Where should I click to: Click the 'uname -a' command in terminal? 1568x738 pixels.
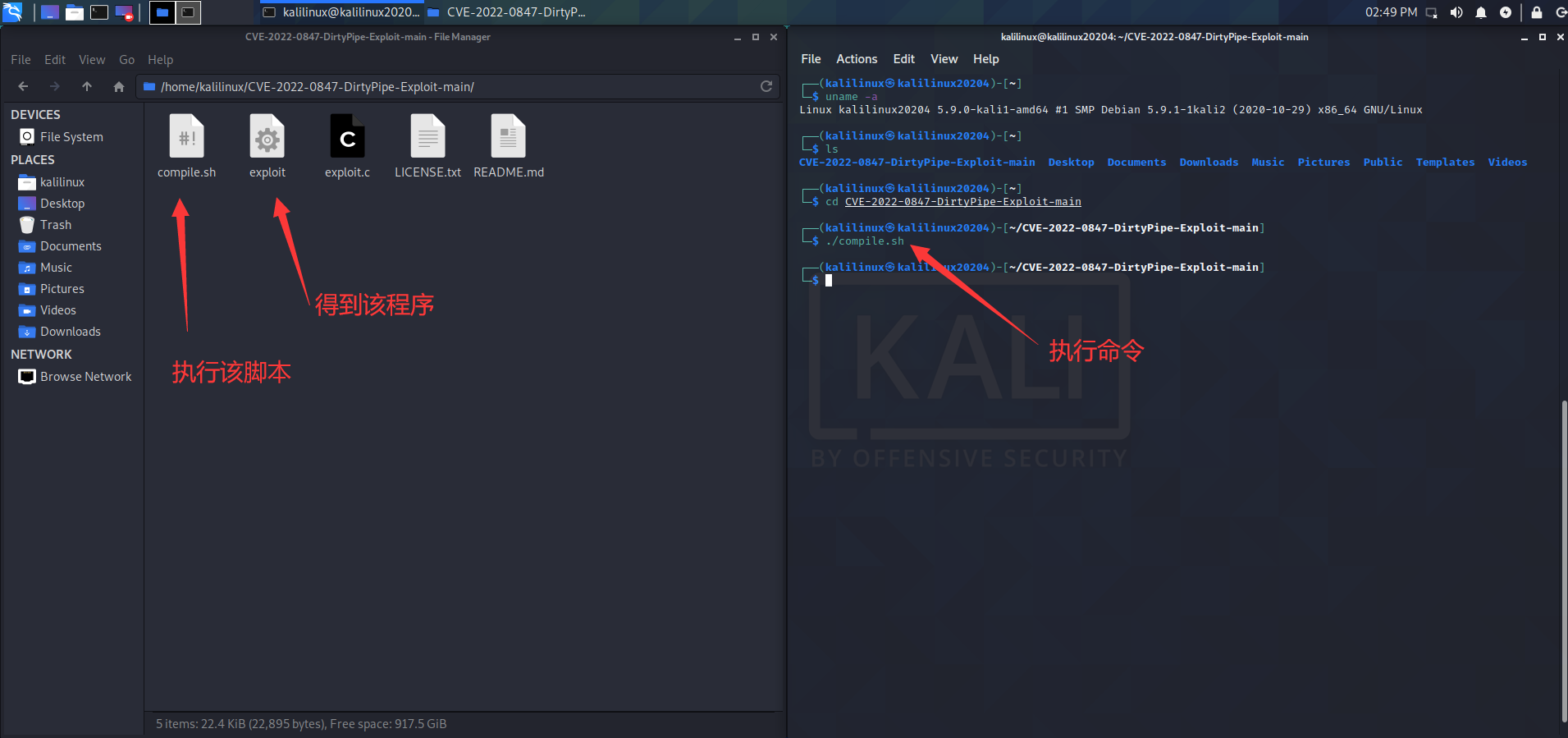tap(852, 97)
